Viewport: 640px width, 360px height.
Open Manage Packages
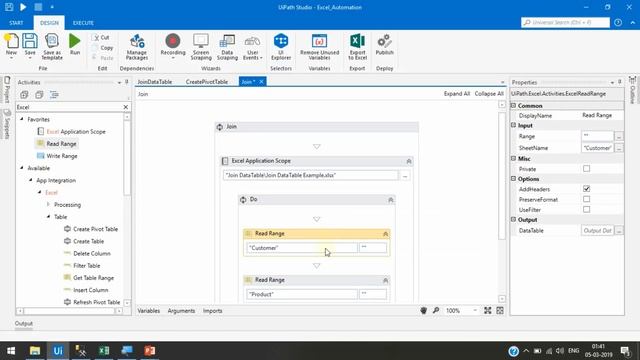(x=137, y=47)
